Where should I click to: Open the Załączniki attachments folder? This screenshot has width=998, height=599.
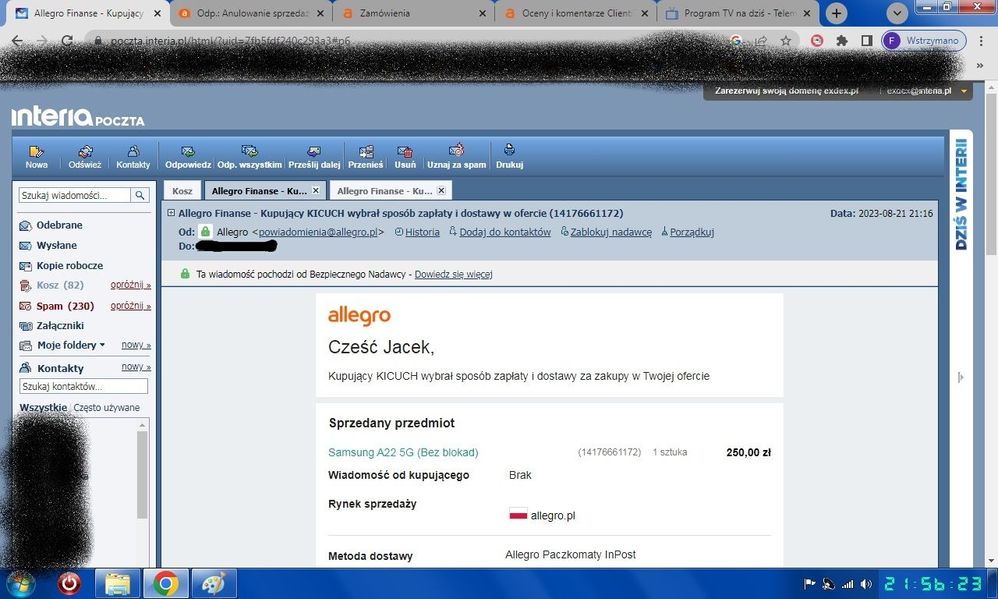(x=60, y=325)
